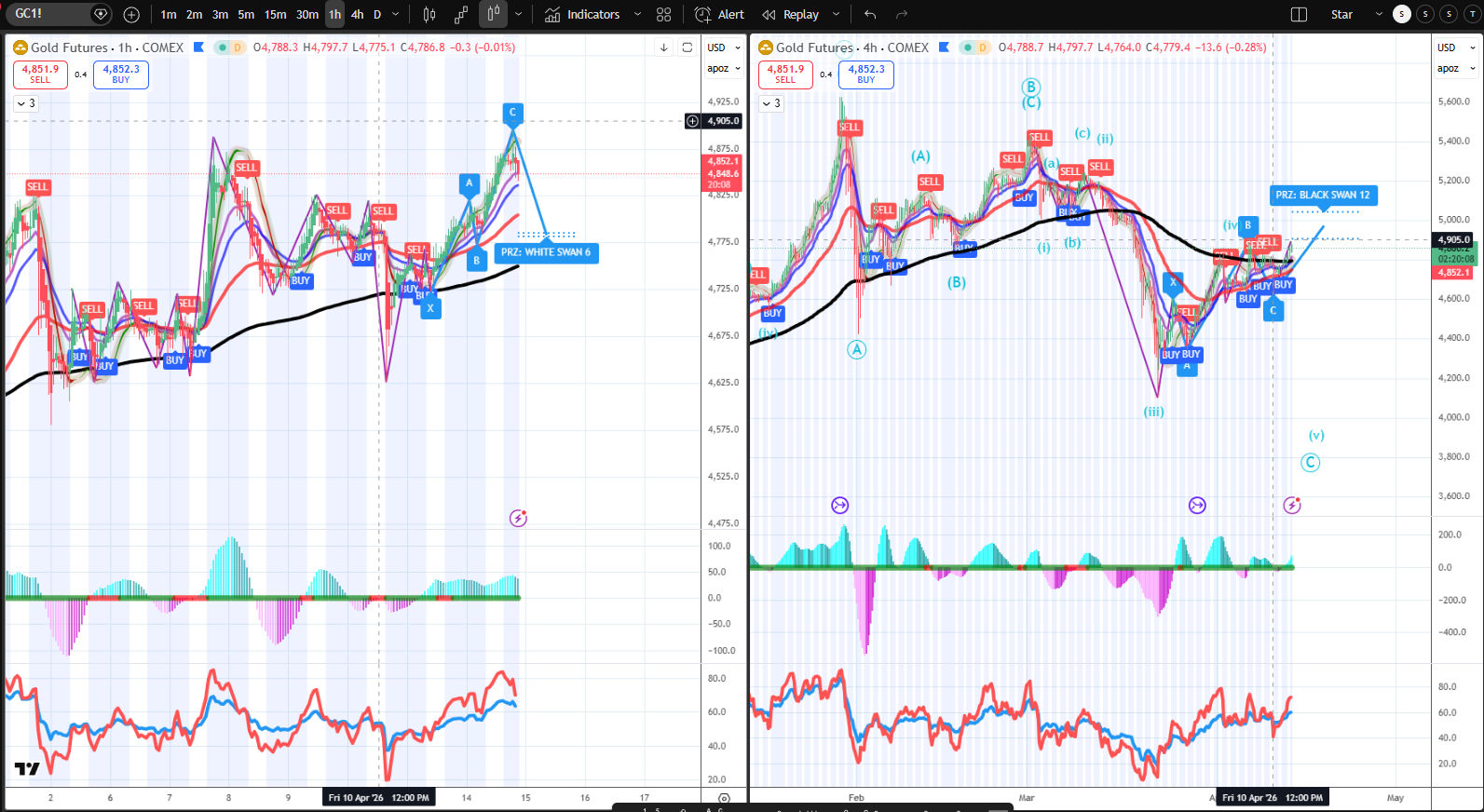Switch to the D daily timeframe
The width and height of the screenshot is (1484, 812).
(x=377, y=14)
